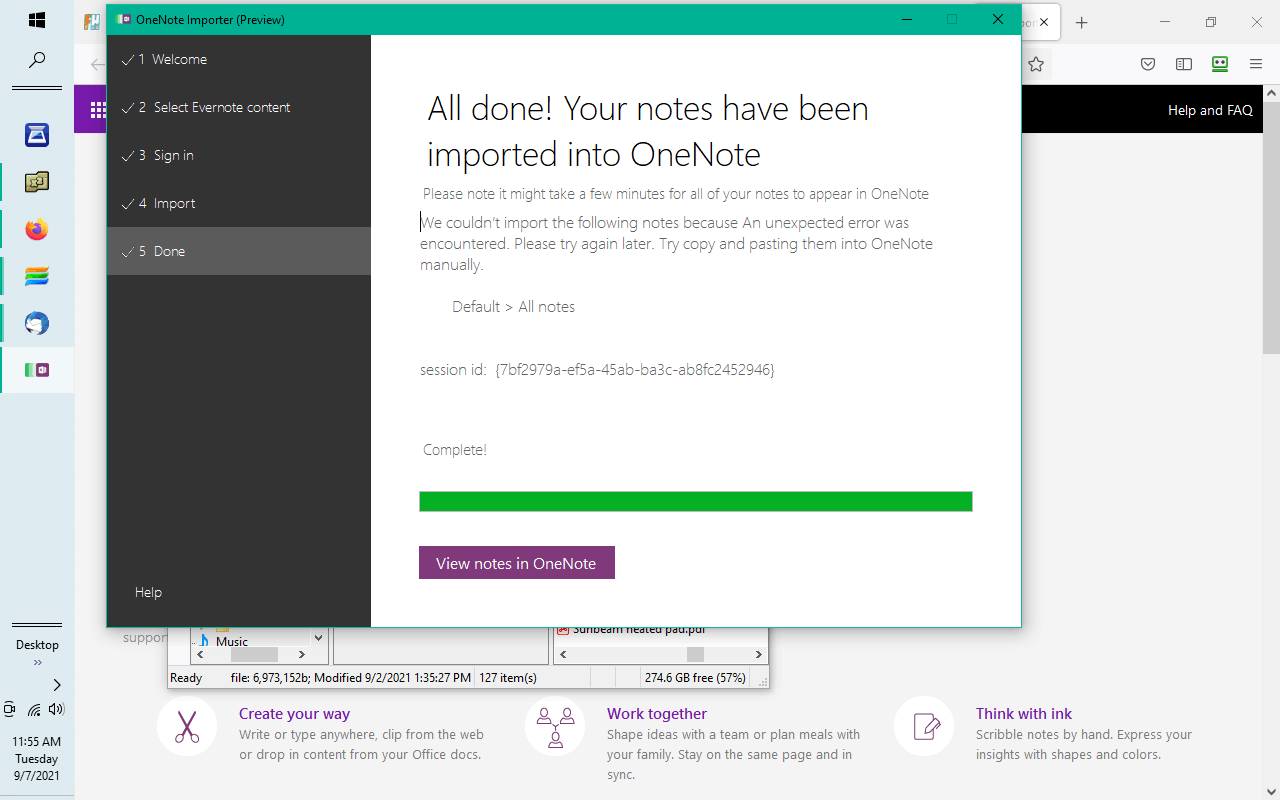
Task: Click left arrow of folder tree scrollbar
Action: (200, 655)
